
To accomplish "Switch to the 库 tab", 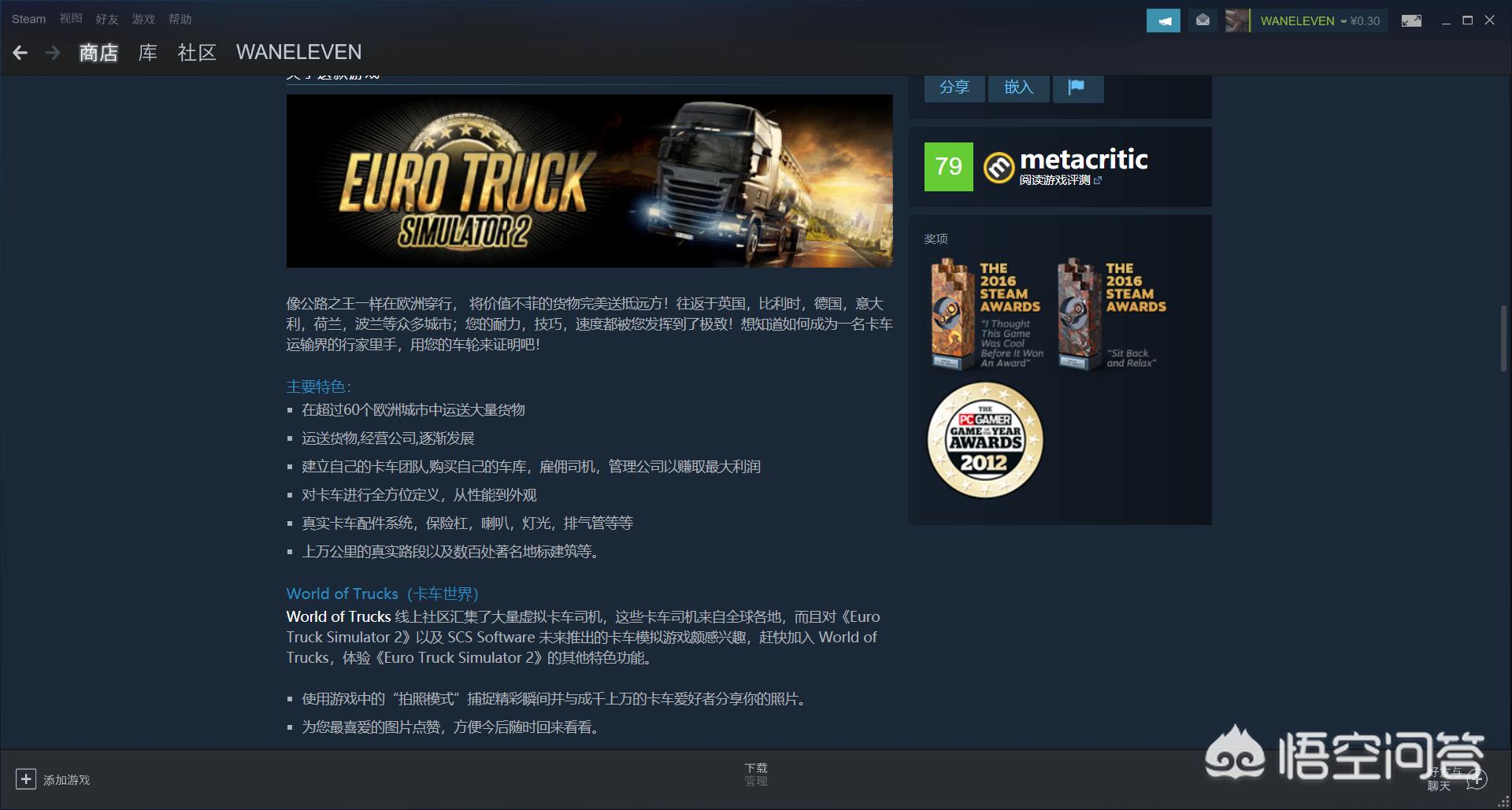I will click(x=148, y=53).
